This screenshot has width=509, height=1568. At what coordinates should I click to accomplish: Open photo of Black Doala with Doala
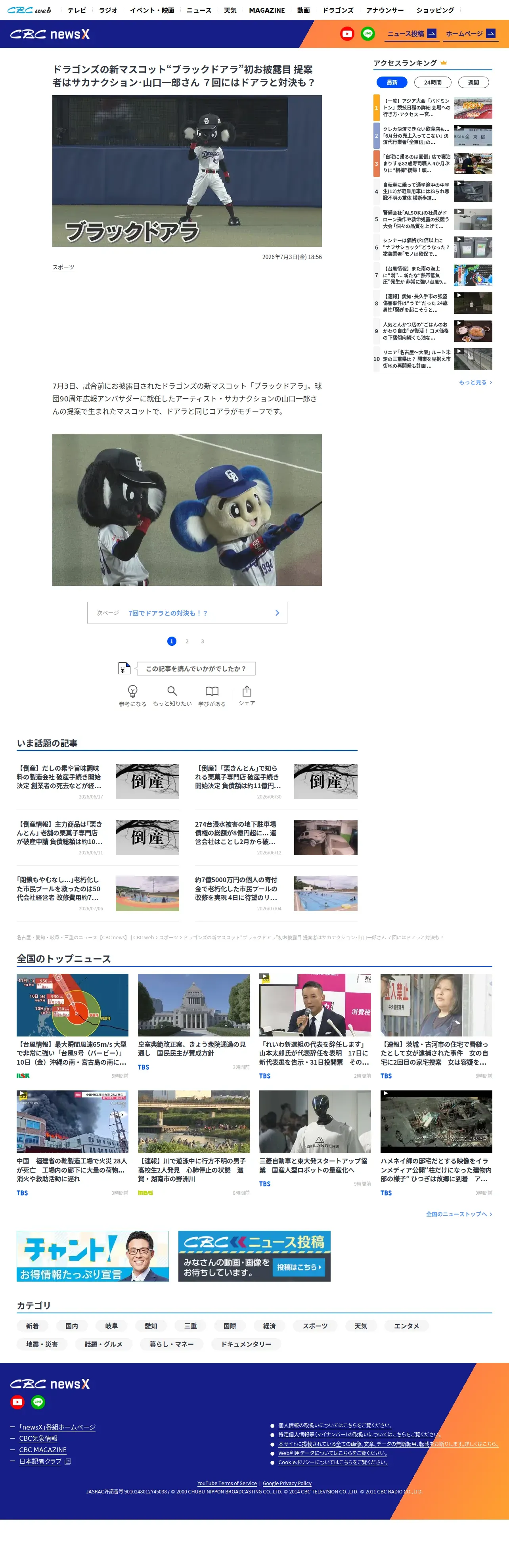coord(187,510)
